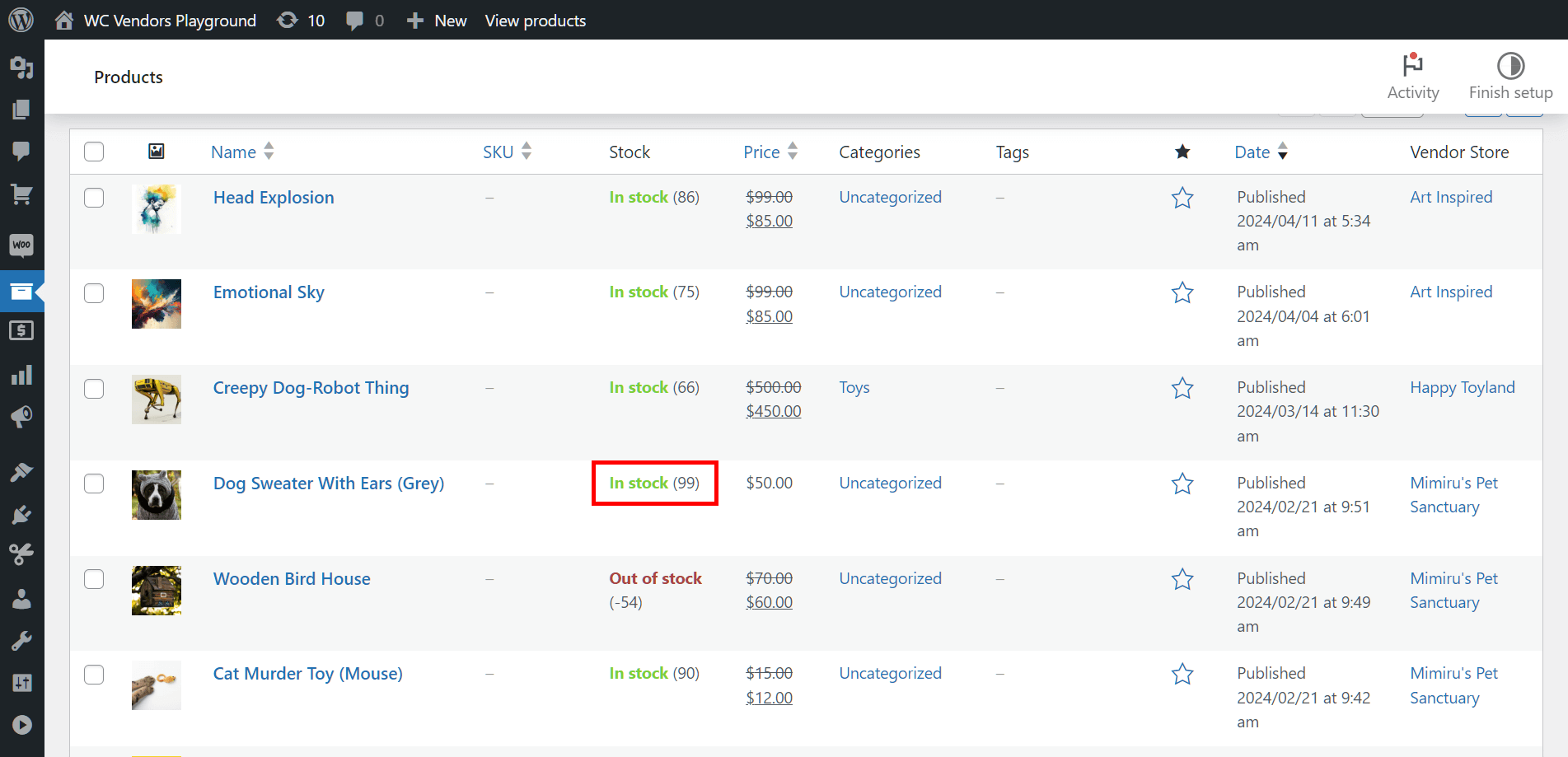
Task: Open the Marketing megaphone sidebar icon
Action: pos(21,416)
